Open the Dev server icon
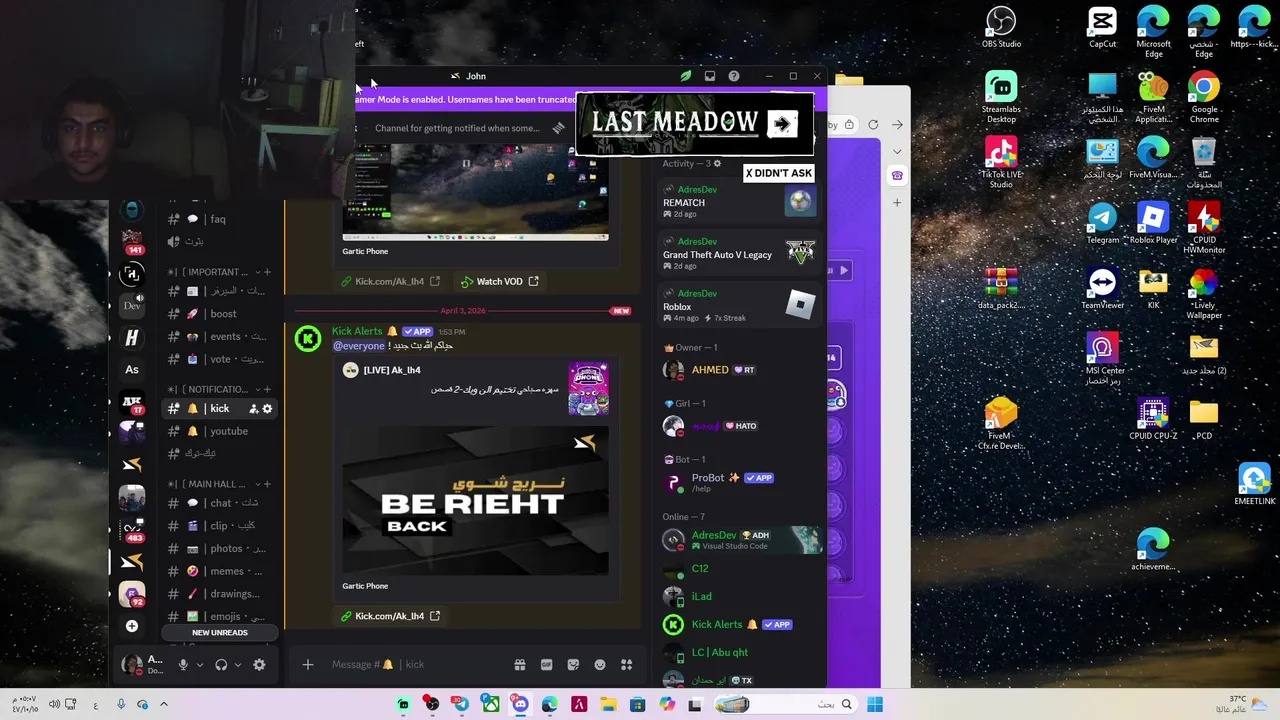Image resolution: width=1280 pixels, height=720 pixels. 131,305
